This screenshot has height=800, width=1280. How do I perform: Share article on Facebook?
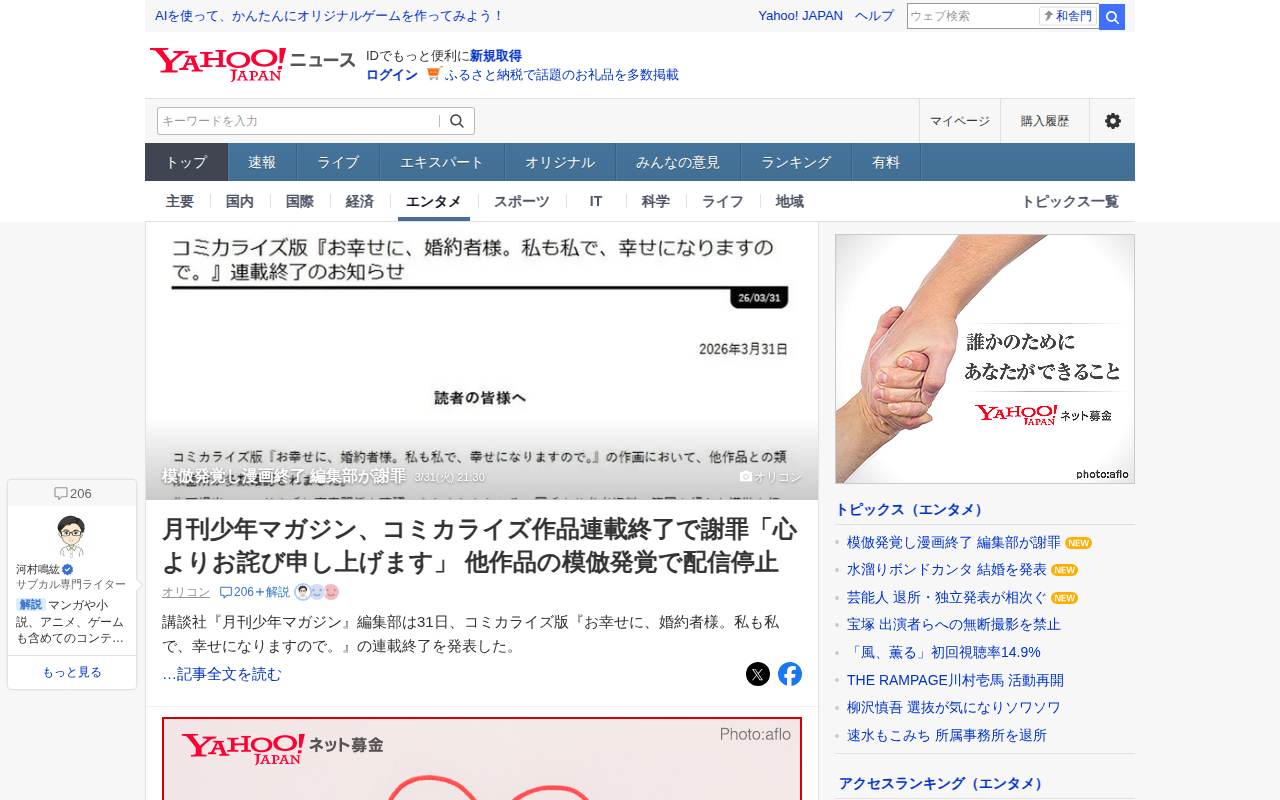(790, 674)
